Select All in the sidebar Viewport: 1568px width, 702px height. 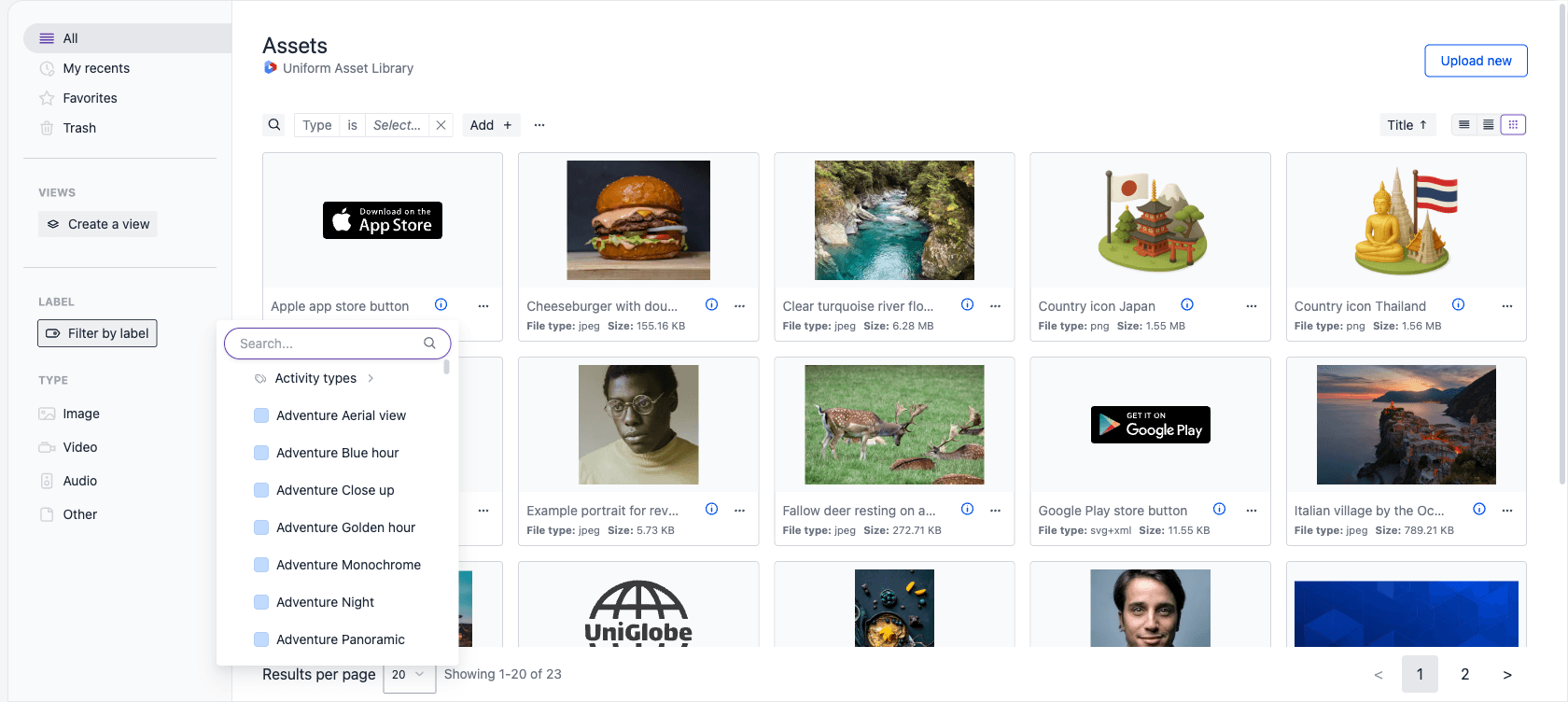coord(127,38)
